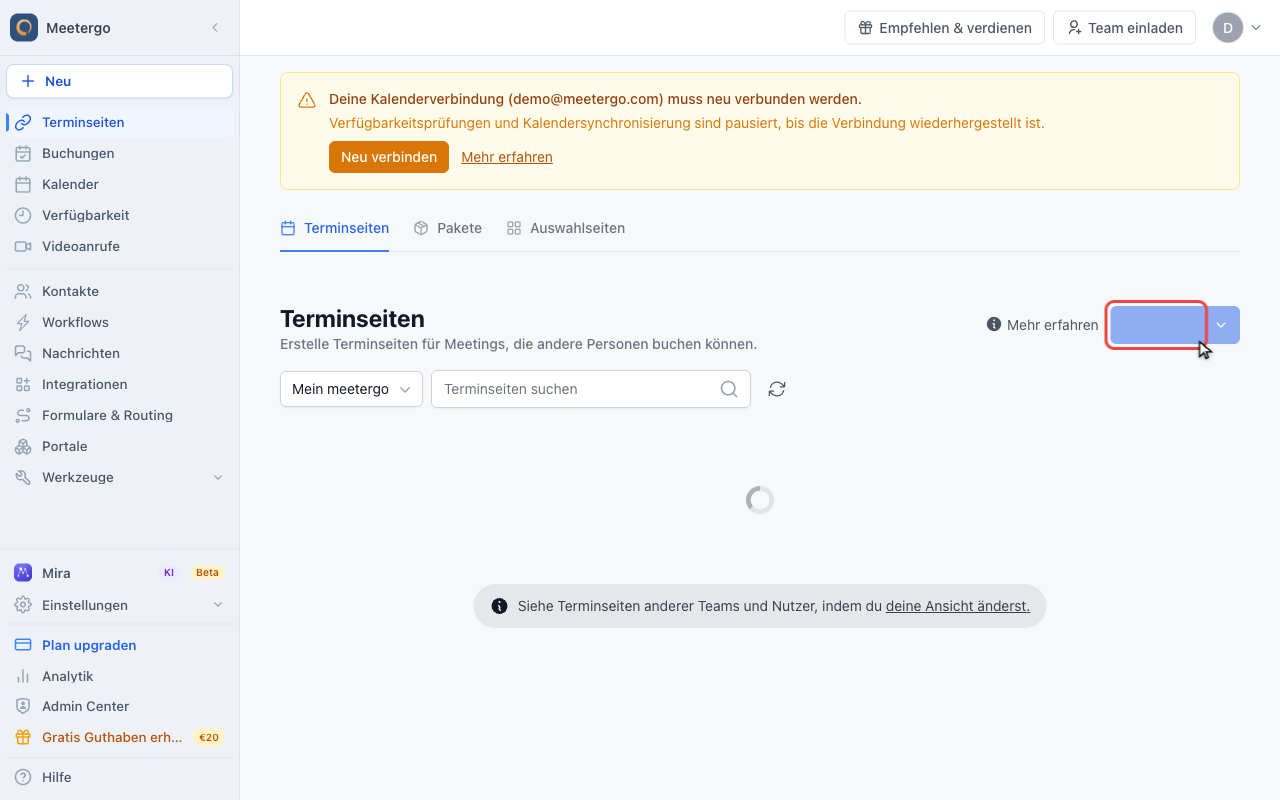
Task: Click the Neu verbinden button
Action: click(389, 157)
